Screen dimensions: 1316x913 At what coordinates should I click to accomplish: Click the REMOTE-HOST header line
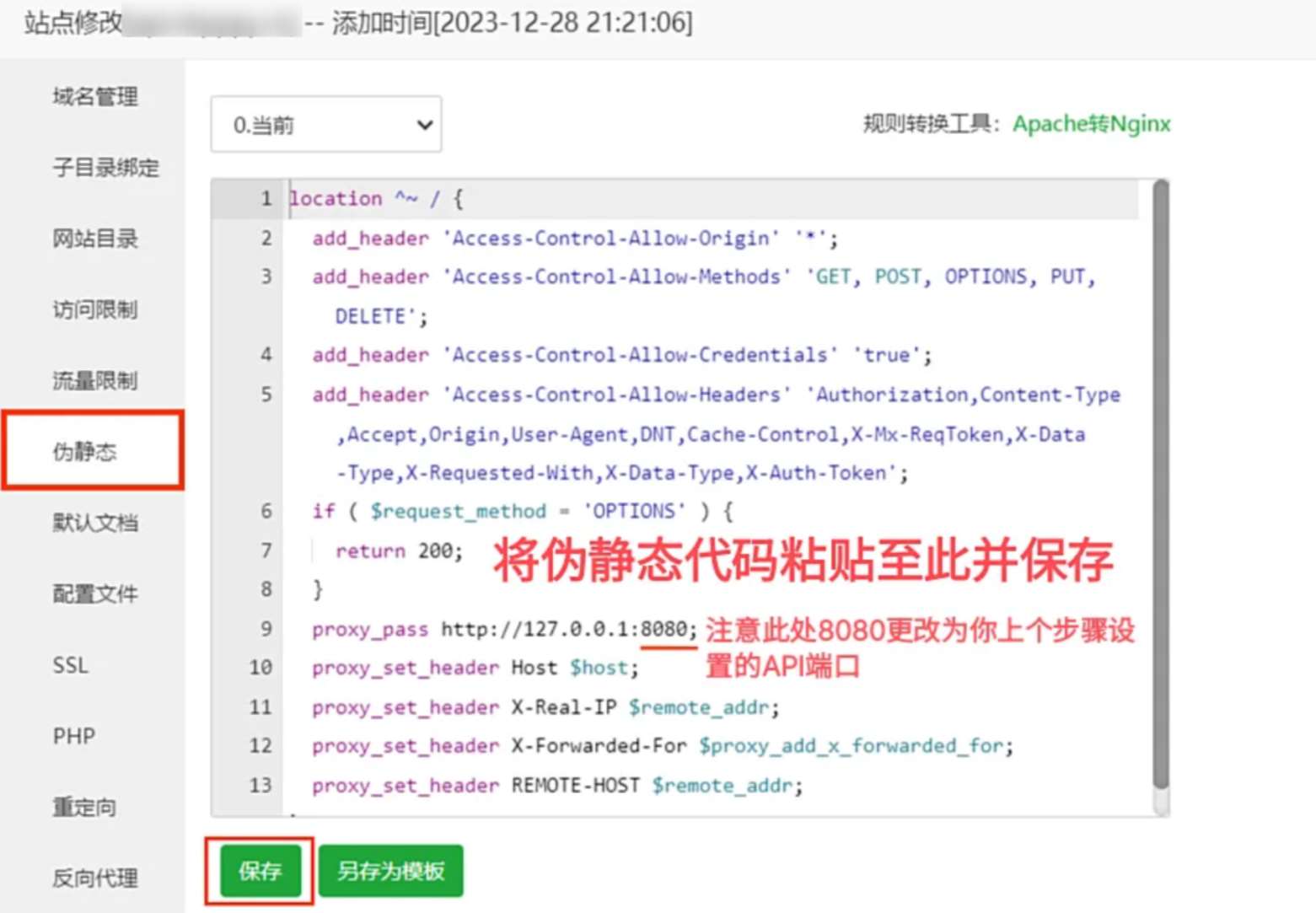[556, 786]
